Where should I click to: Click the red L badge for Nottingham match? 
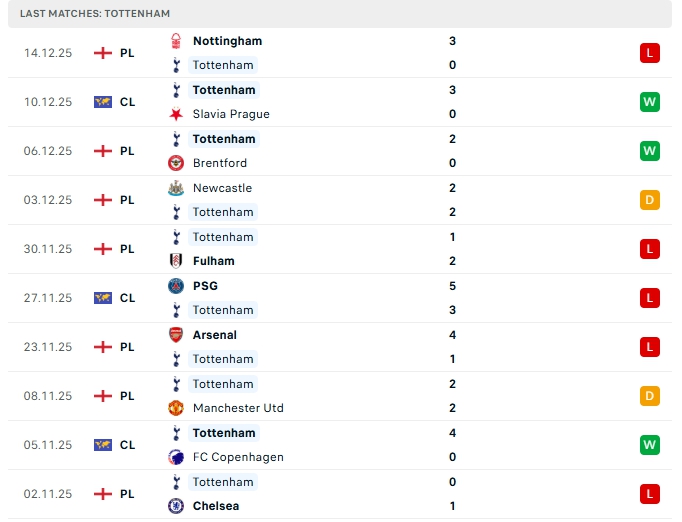click(650, 53)
